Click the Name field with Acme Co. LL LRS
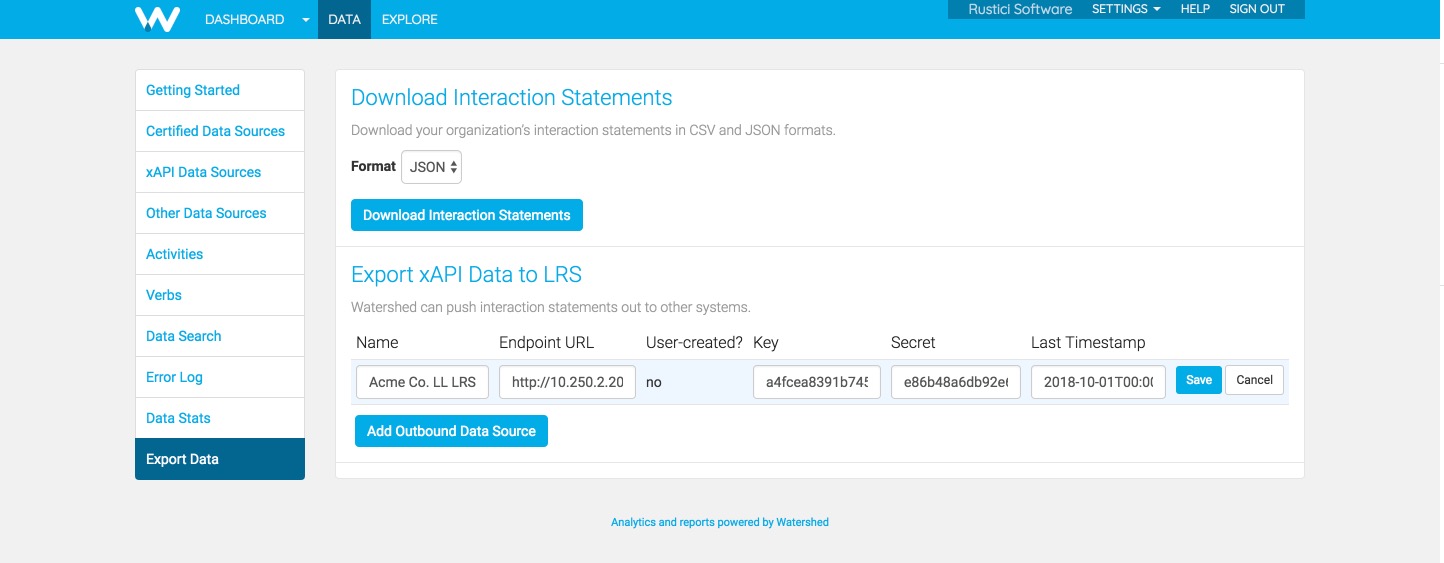Screen dimensions: 1444x563 click(x=422, y=382)
